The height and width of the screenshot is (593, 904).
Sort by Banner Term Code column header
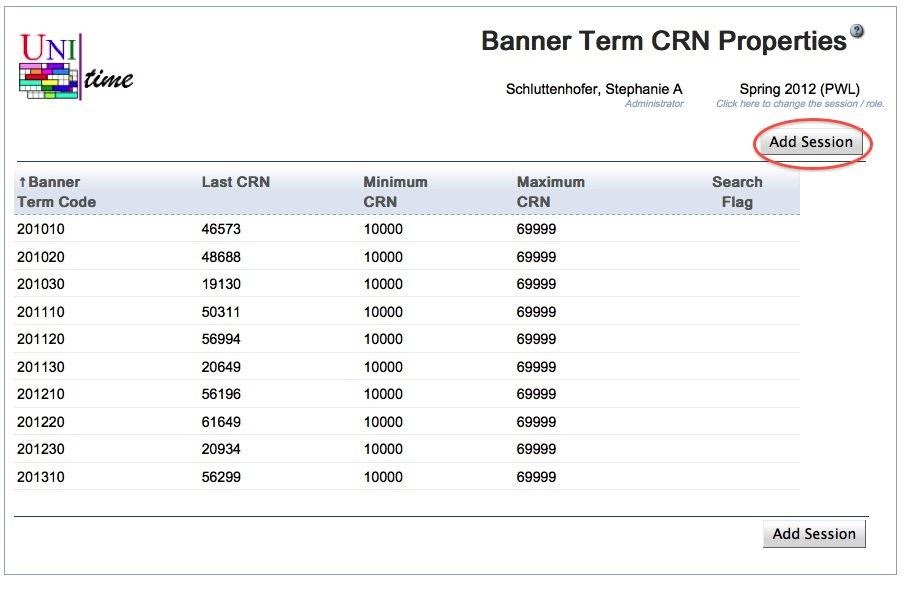(56, 192)
